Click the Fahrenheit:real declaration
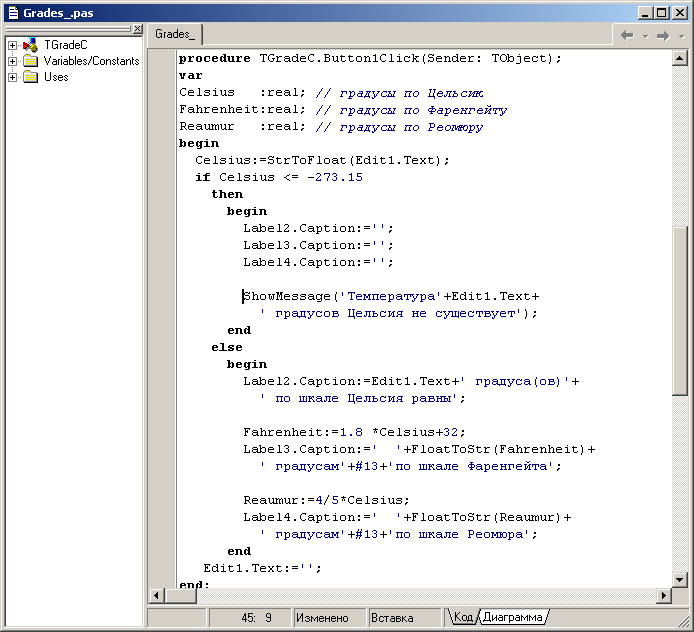This screenshot has width=694, height=632. [243, 109]
